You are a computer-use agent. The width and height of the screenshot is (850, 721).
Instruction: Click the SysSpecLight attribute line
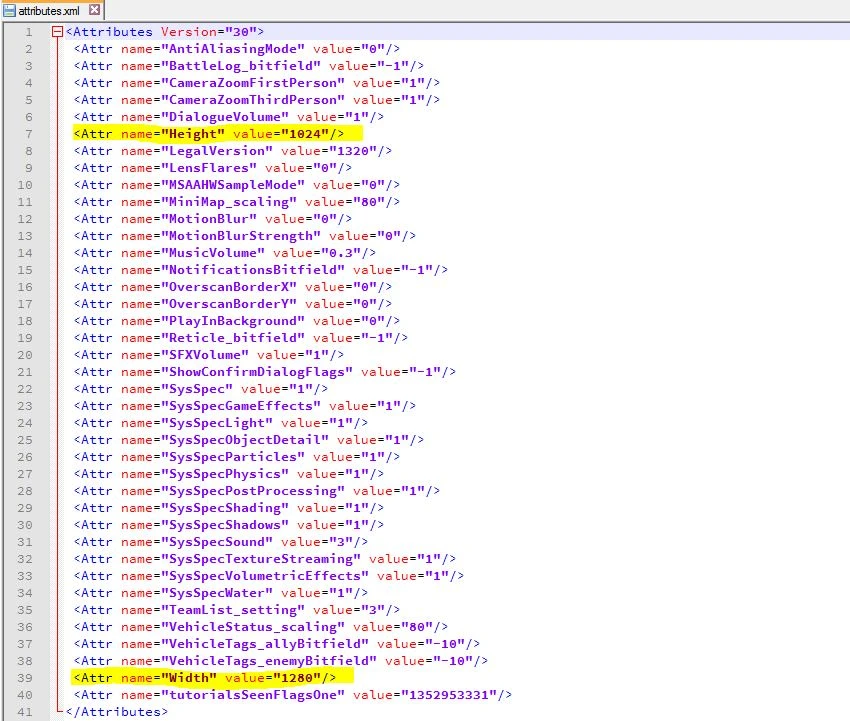[221, 423]
